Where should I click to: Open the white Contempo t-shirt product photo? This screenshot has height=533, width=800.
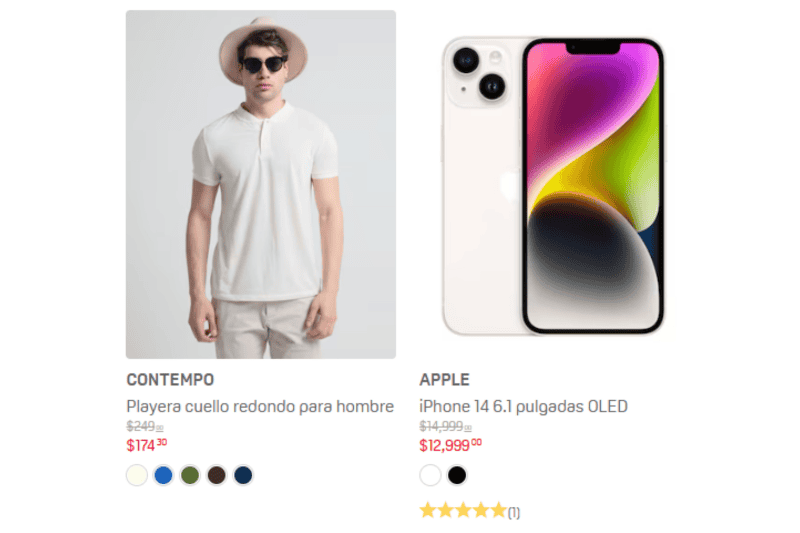(261, 184)
